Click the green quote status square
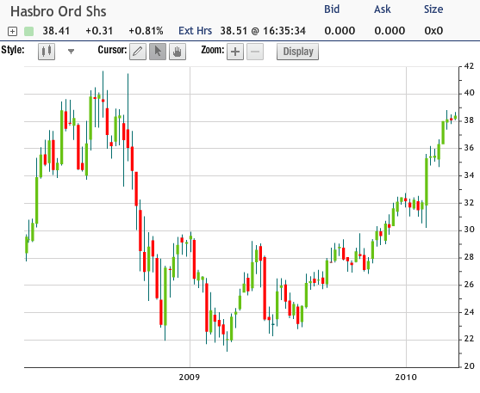Viewport: 480px width, 393px height. (29, 31)
